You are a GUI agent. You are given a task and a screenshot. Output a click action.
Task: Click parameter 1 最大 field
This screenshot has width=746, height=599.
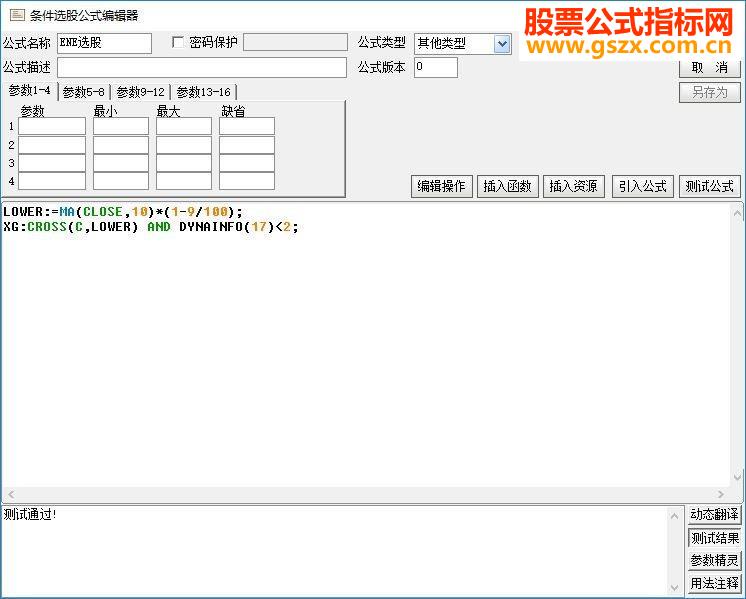184,126
